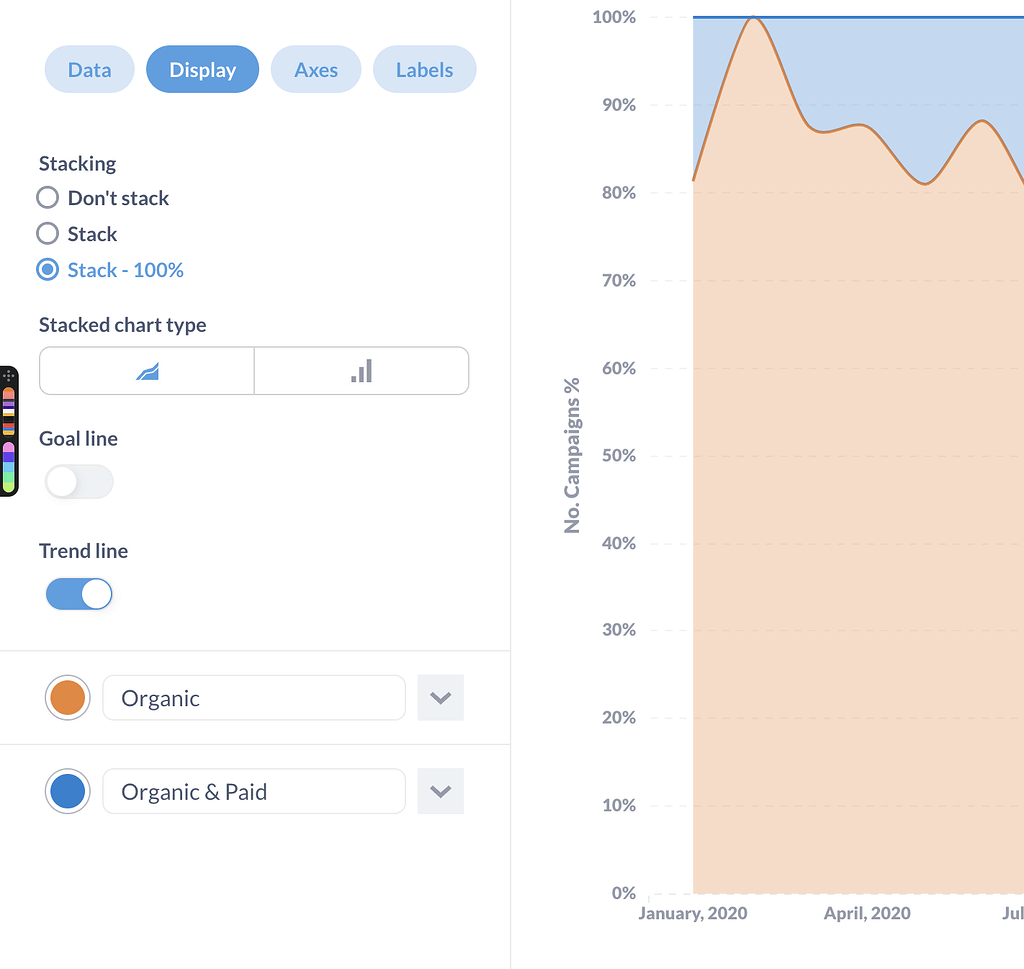Switch to the stacked bar chart type icon

(x=361, y=370)
